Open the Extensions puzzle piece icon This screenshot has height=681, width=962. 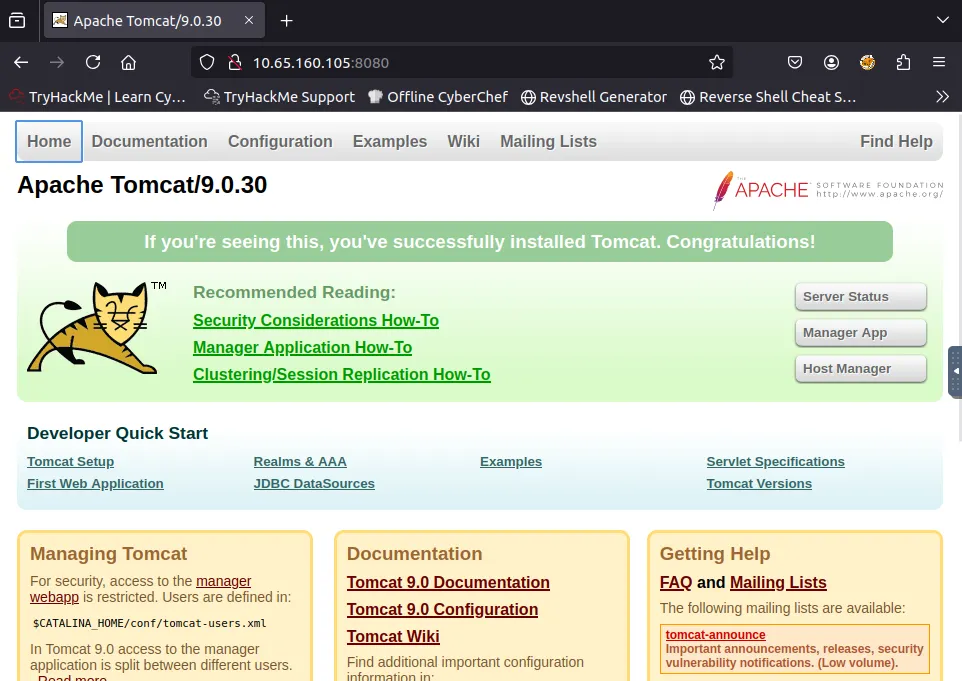pyautogui.click(x=903, y=62)
